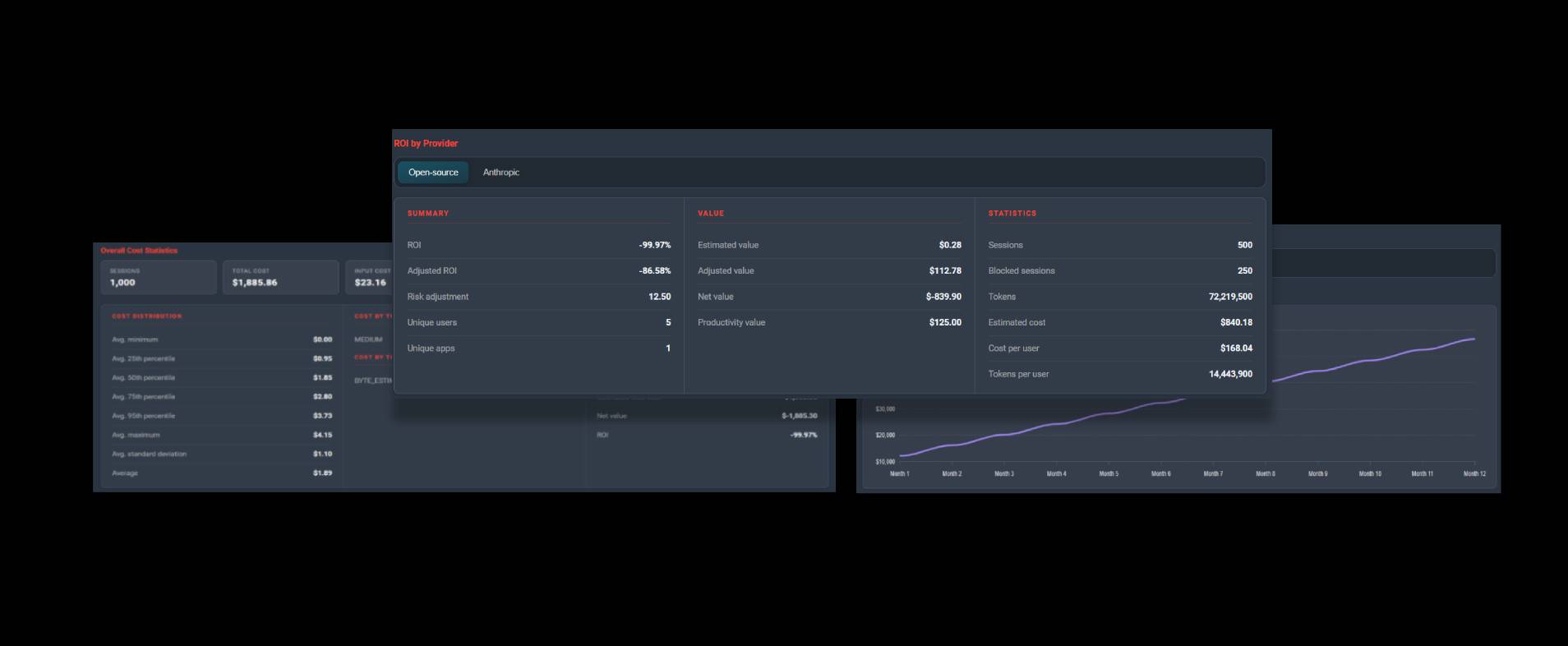Viewport: 1568px width, 646px height.
Task: Select the Open-source provider tab
Action: click(x=433, y=173)
